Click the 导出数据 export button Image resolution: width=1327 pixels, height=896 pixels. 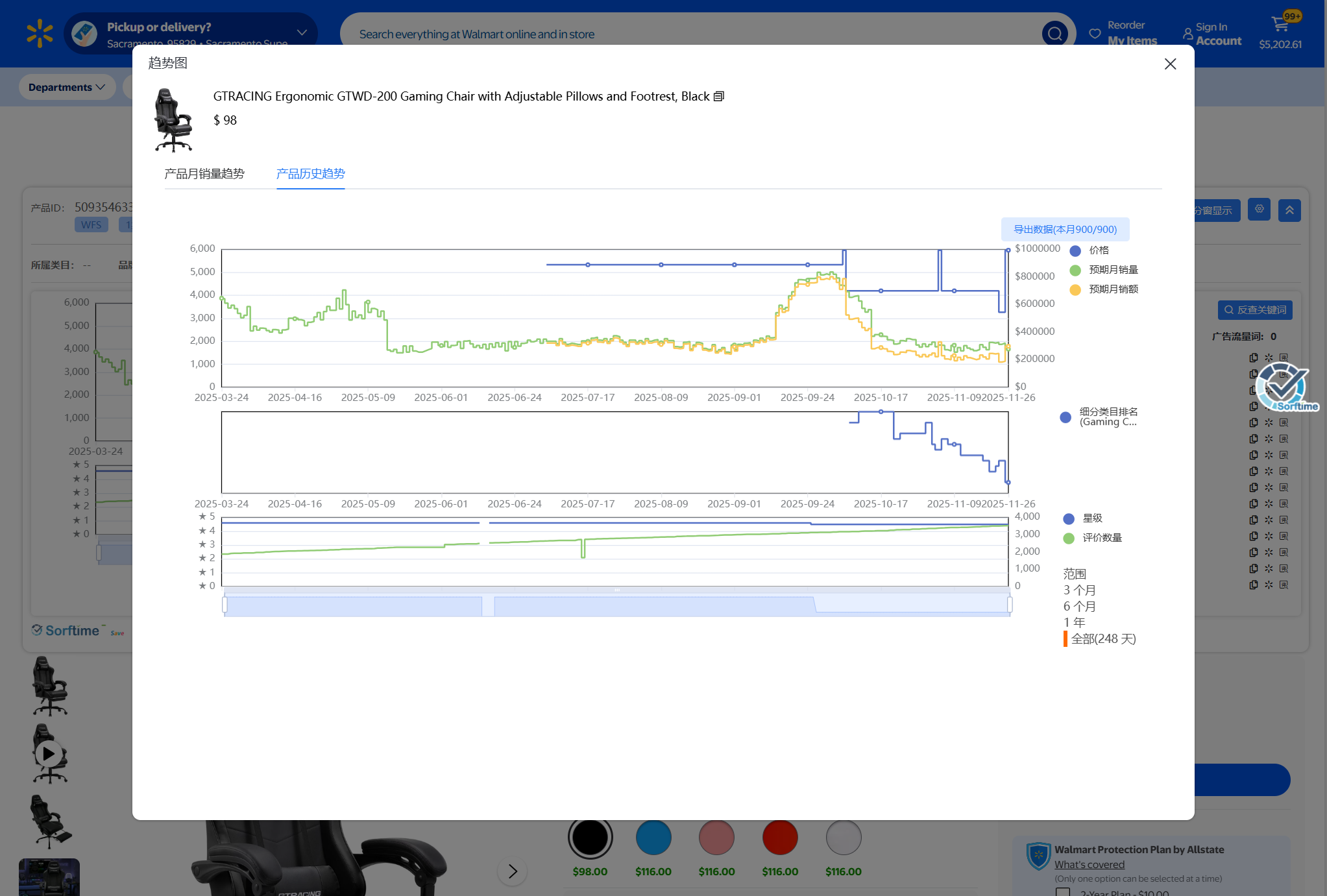pos(1065,229)
